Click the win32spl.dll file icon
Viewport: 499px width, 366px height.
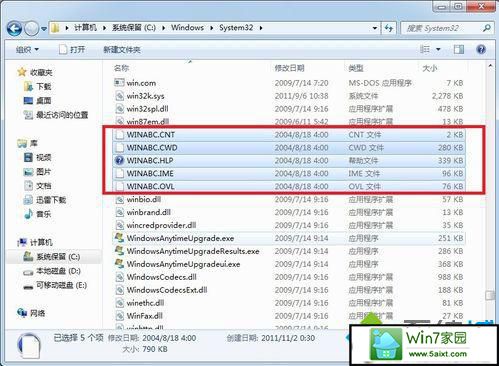tap(119, 109)
